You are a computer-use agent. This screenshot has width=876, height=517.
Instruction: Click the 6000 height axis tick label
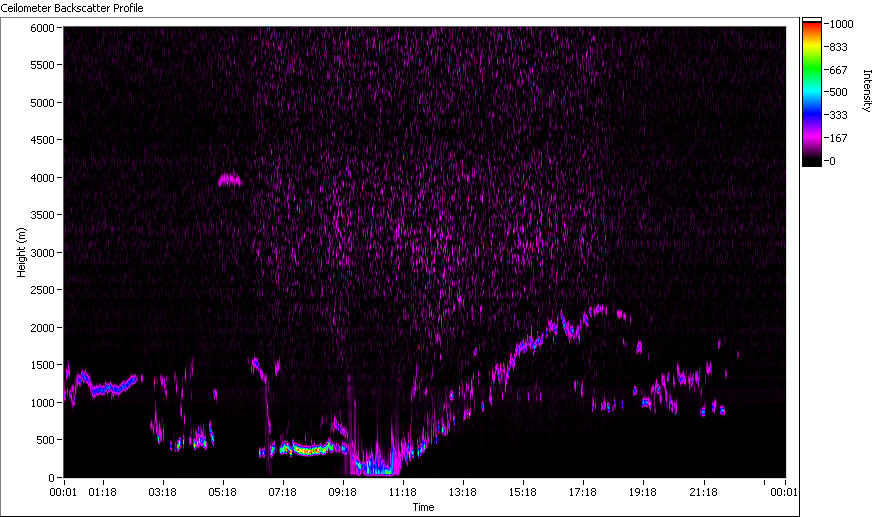click(x=42, y=28)
